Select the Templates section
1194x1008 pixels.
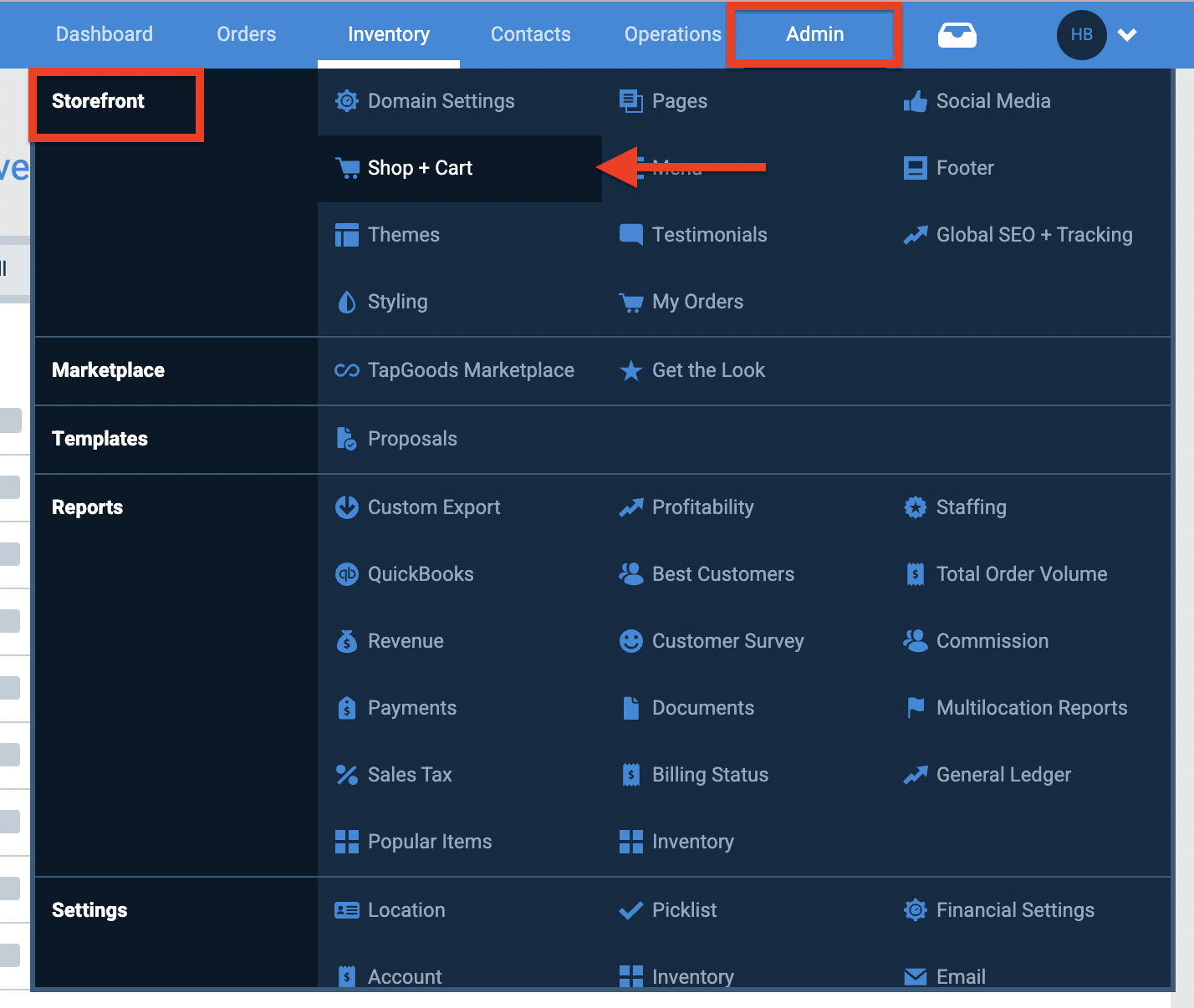coord(100,439)
